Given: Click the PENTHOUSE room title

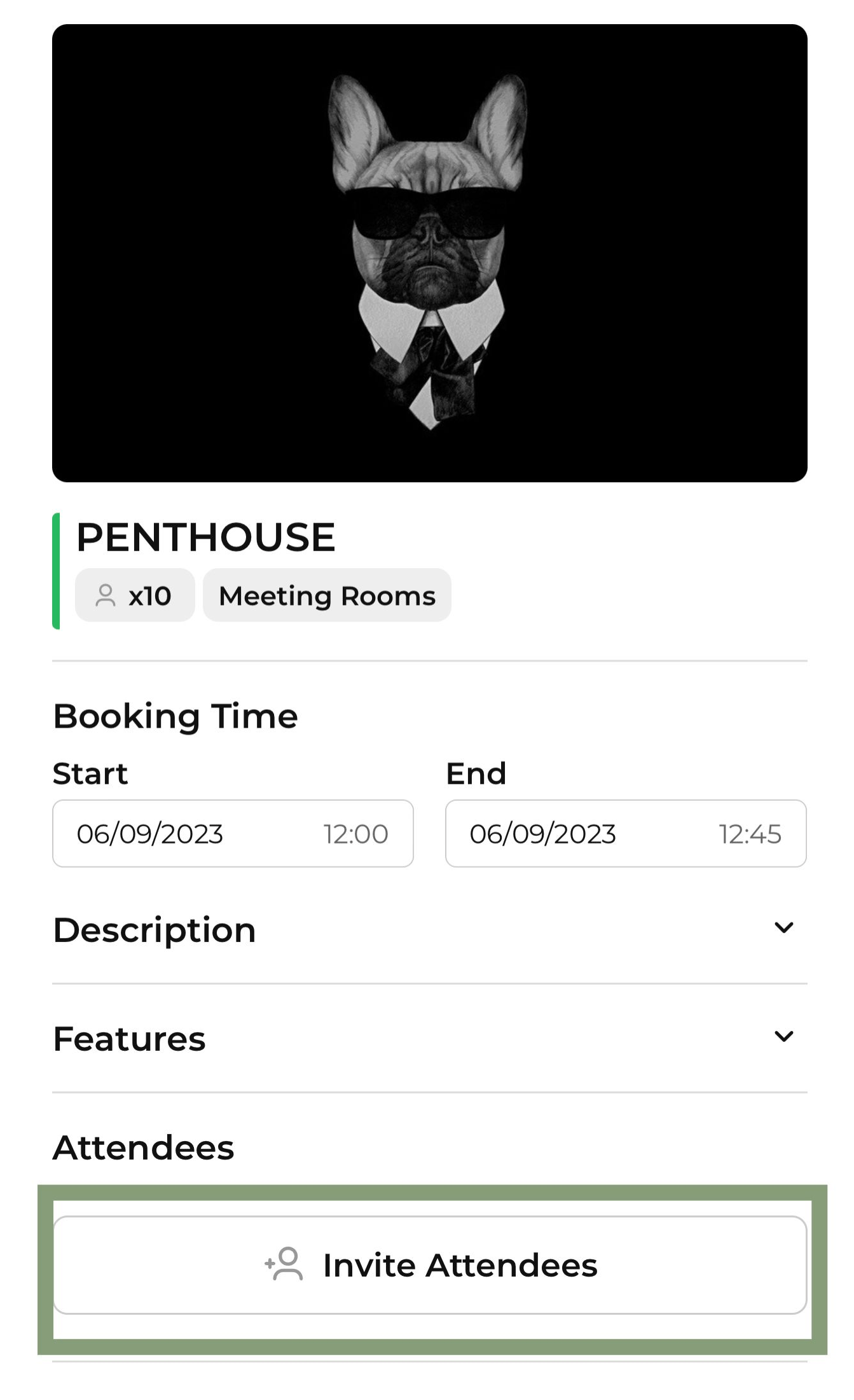Looking at the screenshot, I should pyautogui.click(x=205, y=537).
